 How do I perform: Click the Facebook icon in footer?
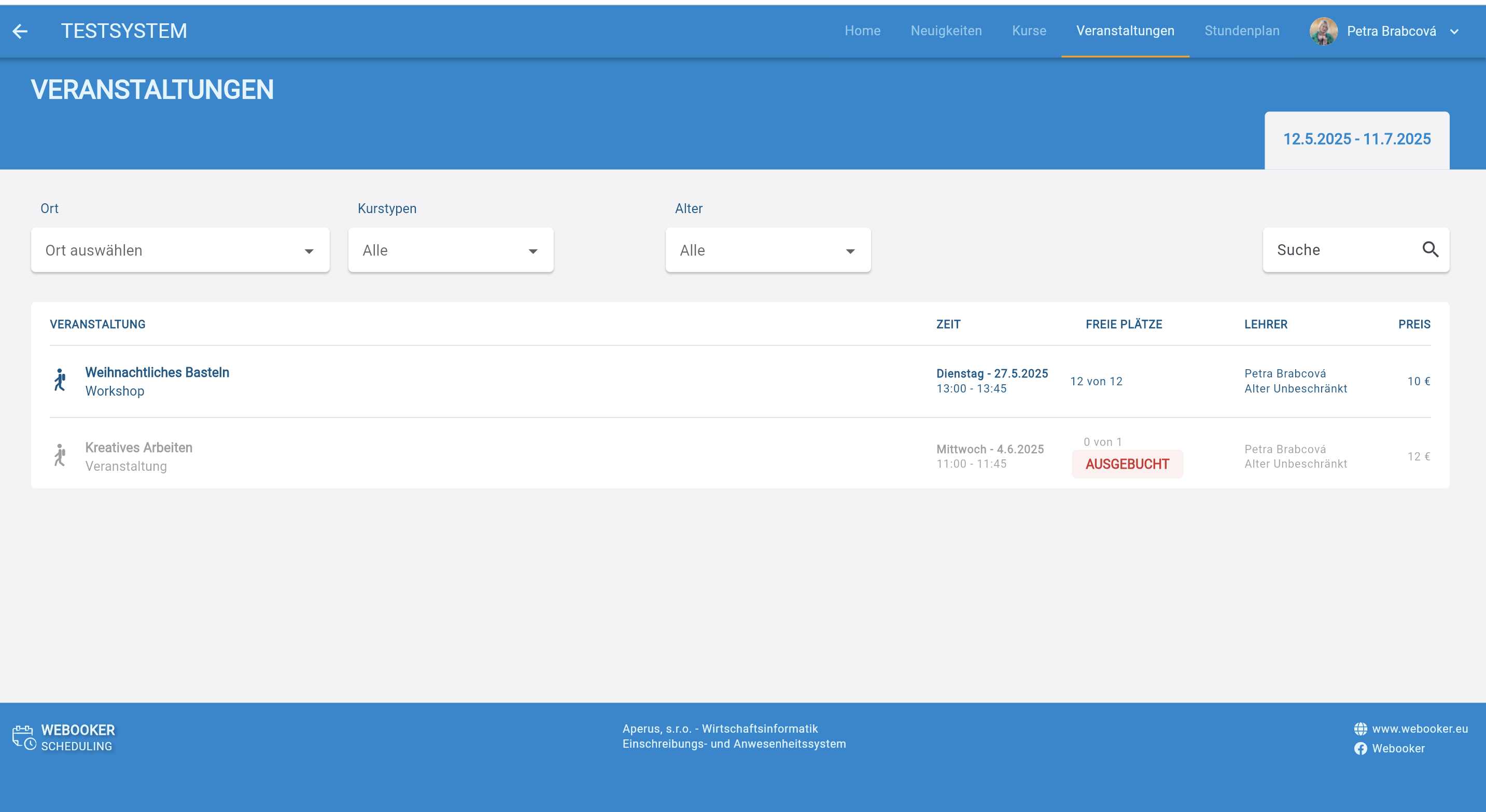point(1360,749)
